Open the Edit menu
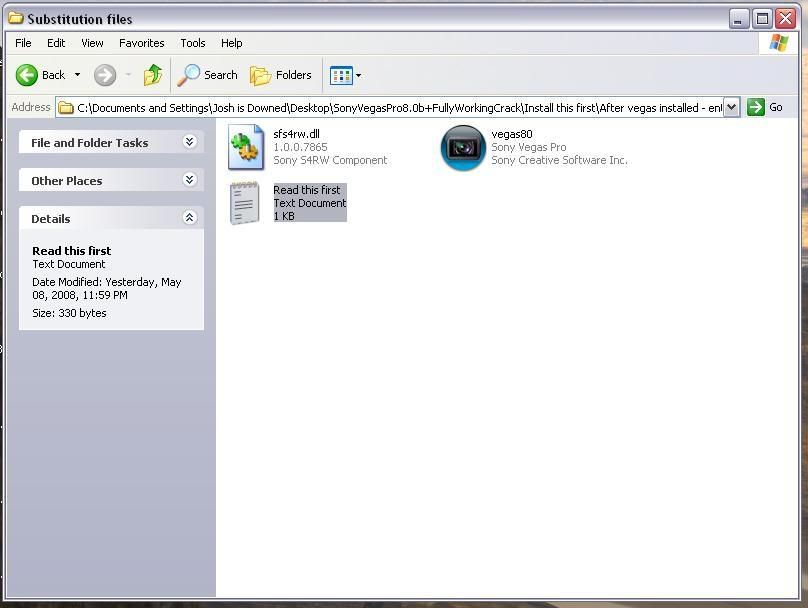This screenshot has width=808, height=608. pyautogui.click(x=56, y=43)
